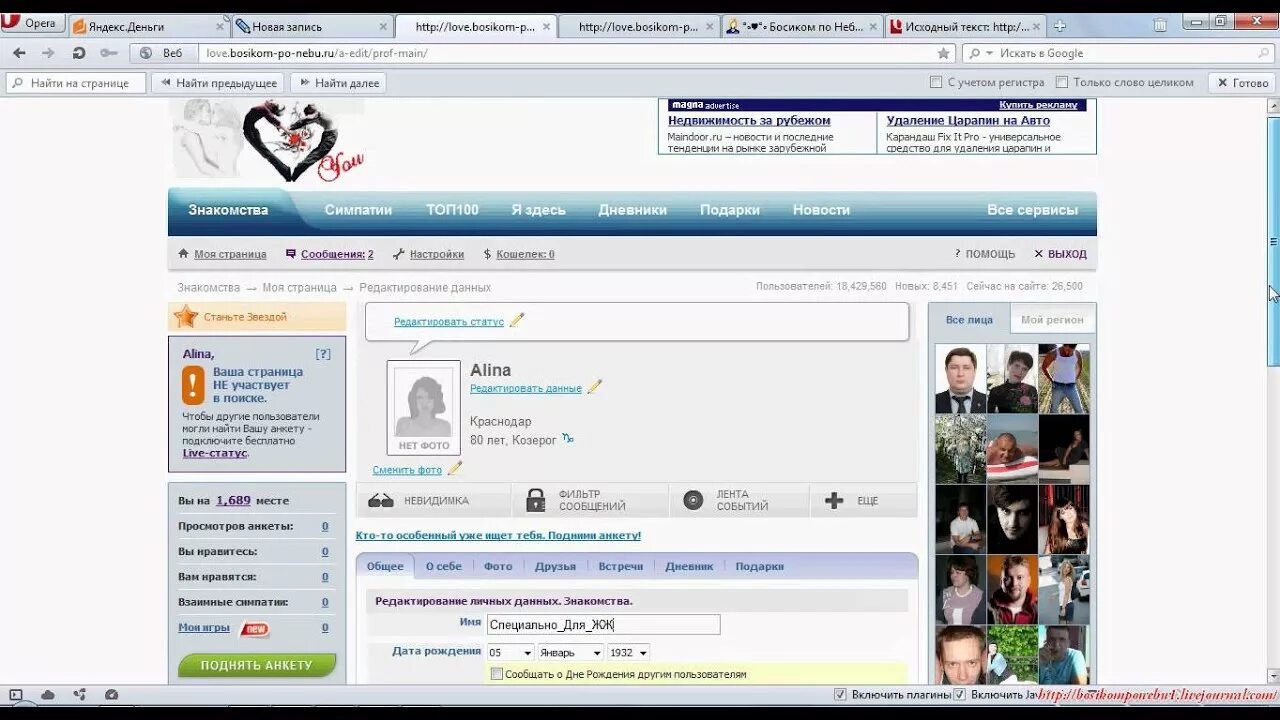Click the Найти предыдущее button
This screenshot has height=720, width=1280.
coord(219,83)
